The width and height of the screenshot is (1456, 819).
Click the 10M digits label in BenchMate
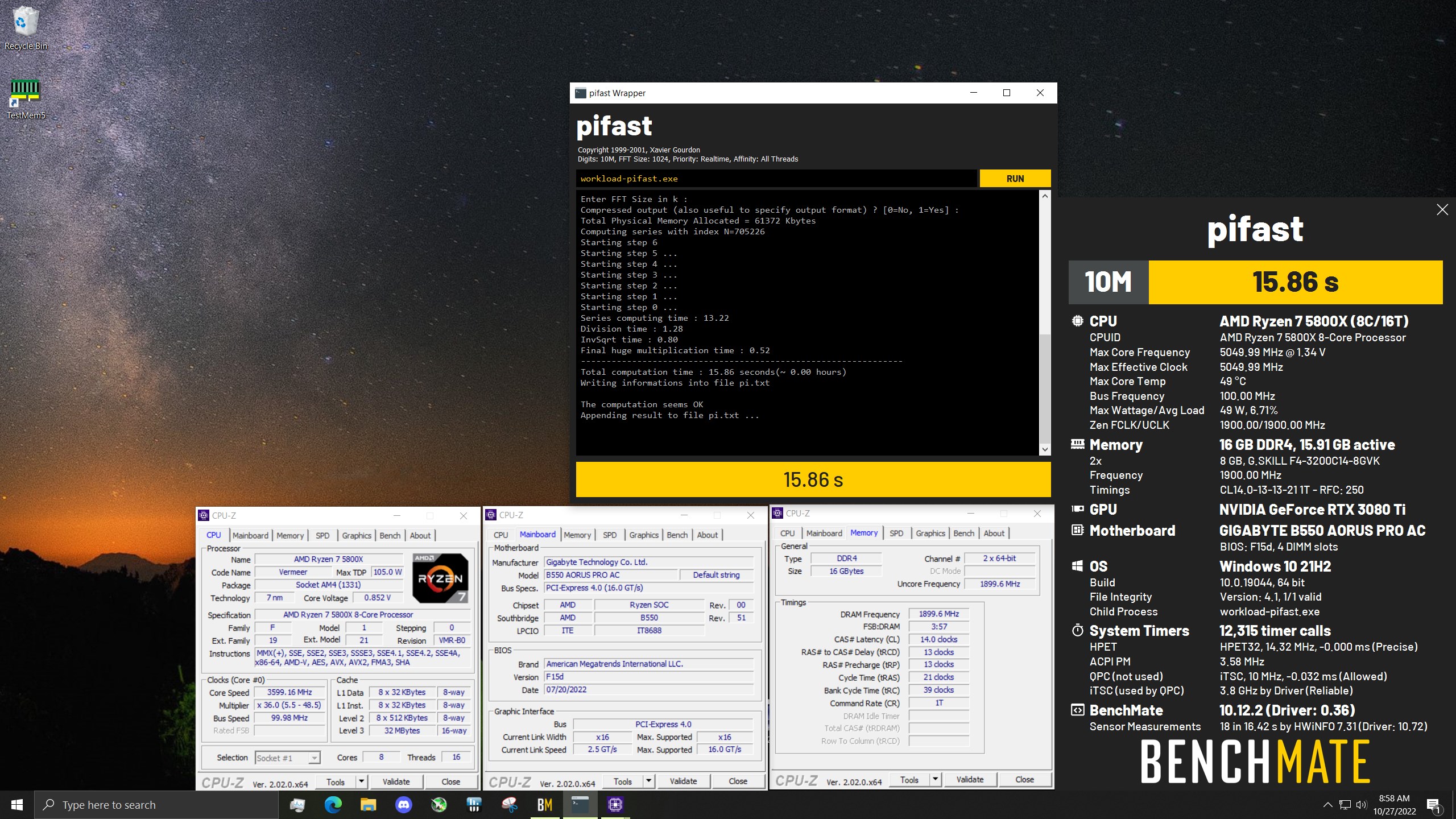point(1108,282)
